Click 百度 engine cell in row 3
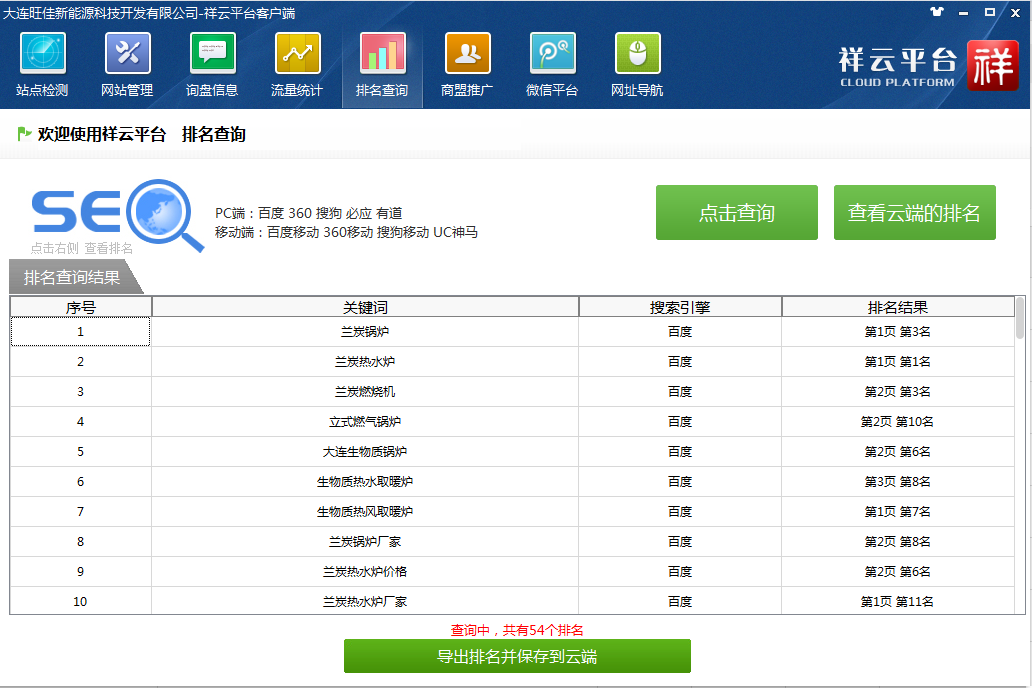1032x688 pixels. point(680,392)
